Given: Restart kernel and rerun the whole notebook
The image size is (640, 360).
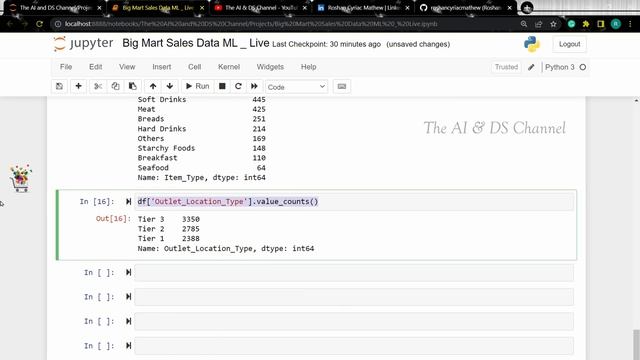Looking at the screenshot, I should coord(254,86).
